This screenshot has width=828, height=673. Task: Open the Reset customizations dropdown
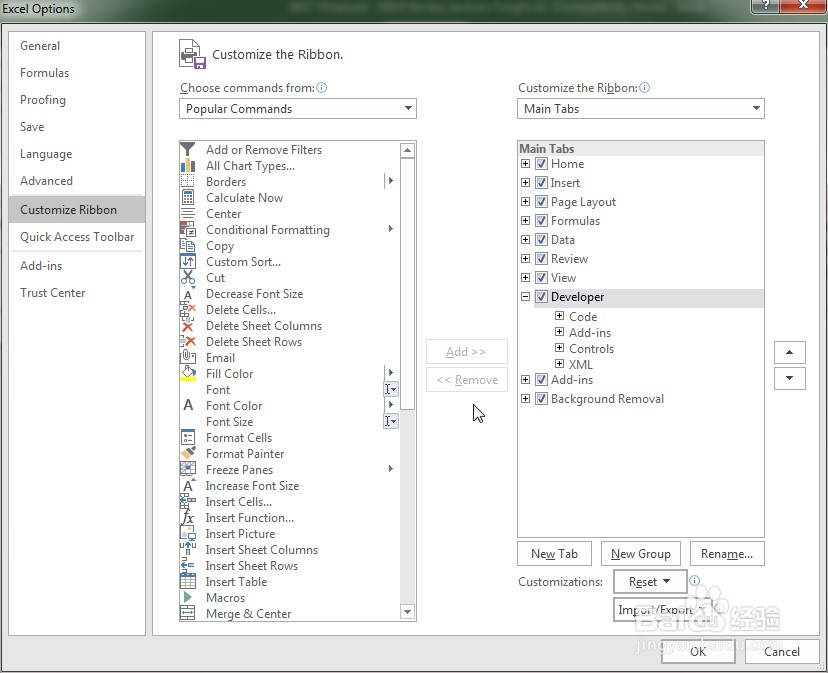(x=650, y=582)
